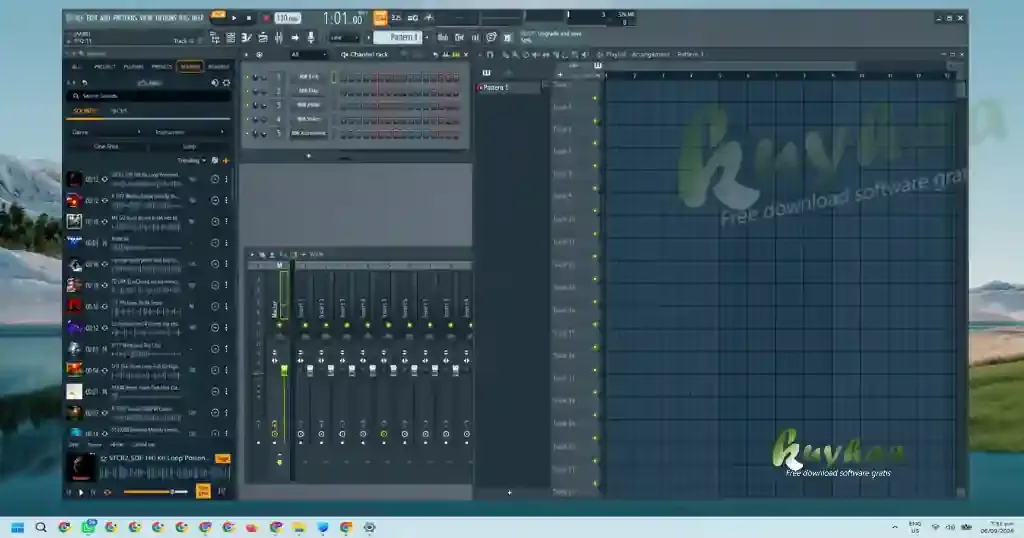
Task: Select Pattern 1 in the playlist picker
Action: coord(509,87)
